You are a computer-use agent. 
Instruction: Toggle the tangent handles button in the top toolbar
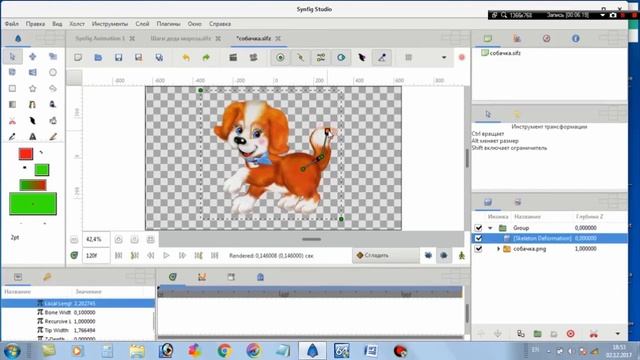[x=321, y=58]
